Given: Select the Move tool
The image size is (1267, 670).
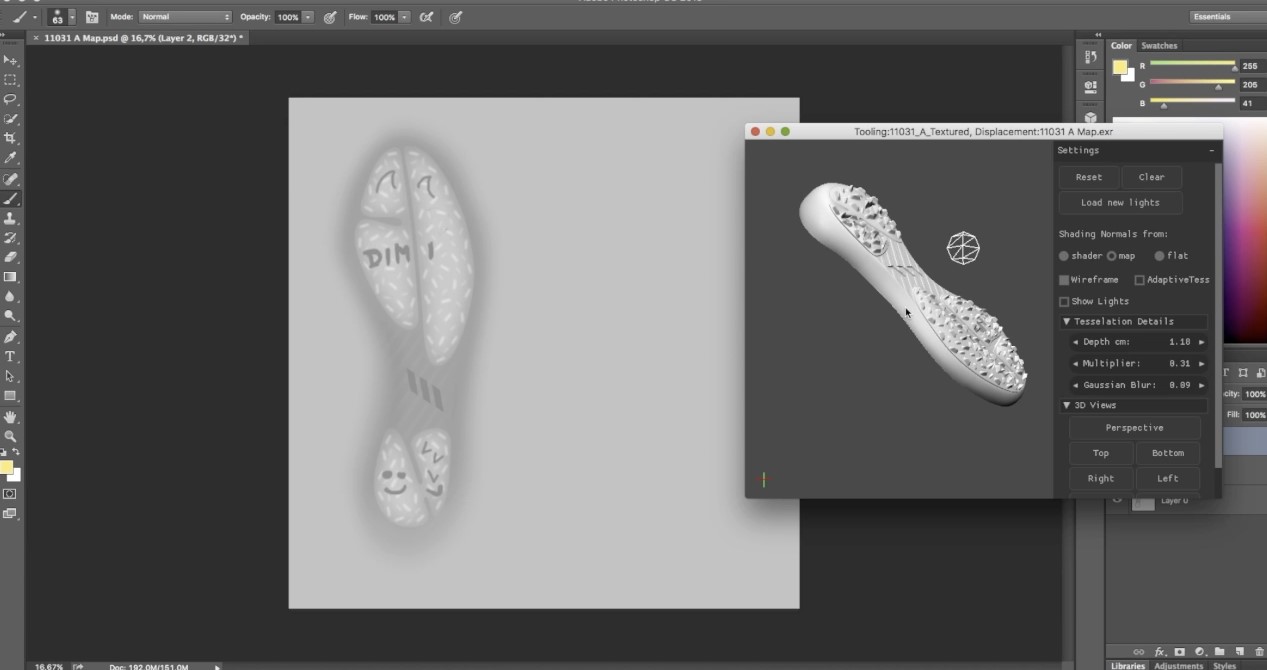Looking at the screenshot, I should (10, 60).
